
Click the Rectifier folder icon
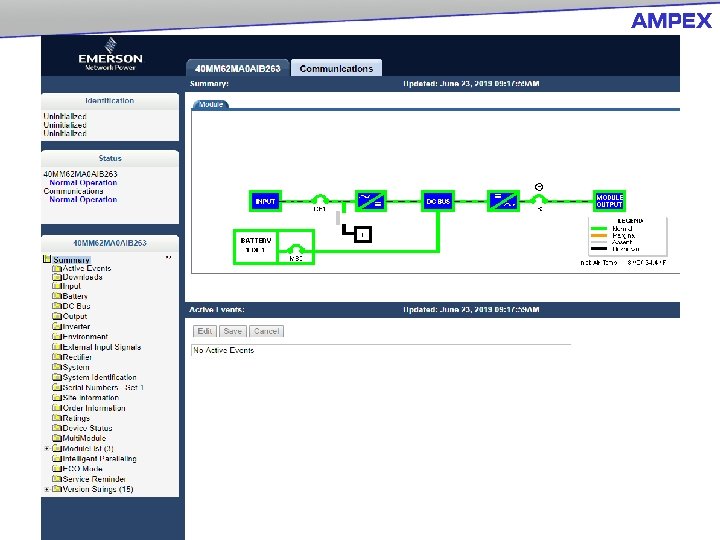tap(56, 357)
